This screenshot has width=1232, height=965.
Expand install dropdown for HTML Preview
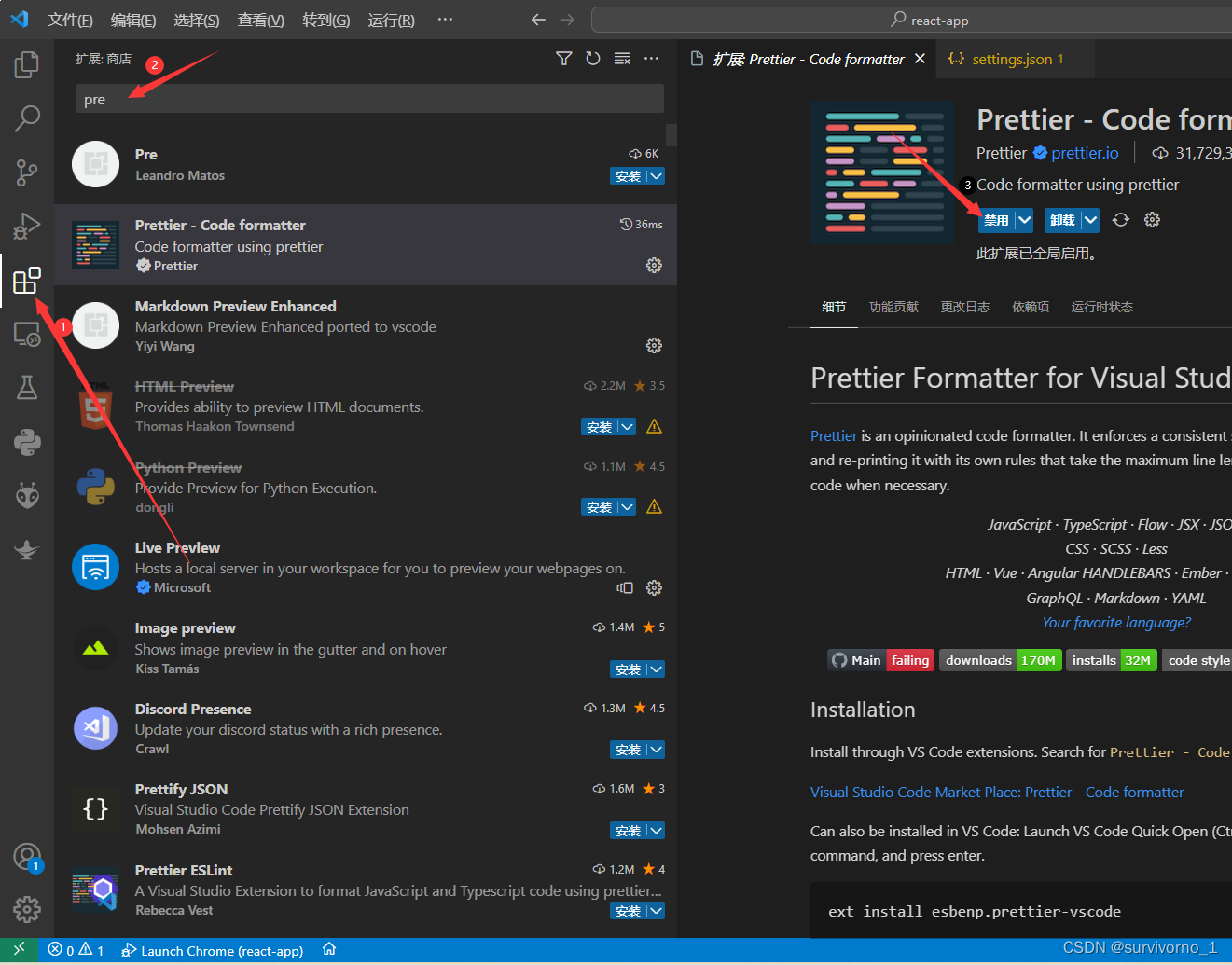coord(628,427)
